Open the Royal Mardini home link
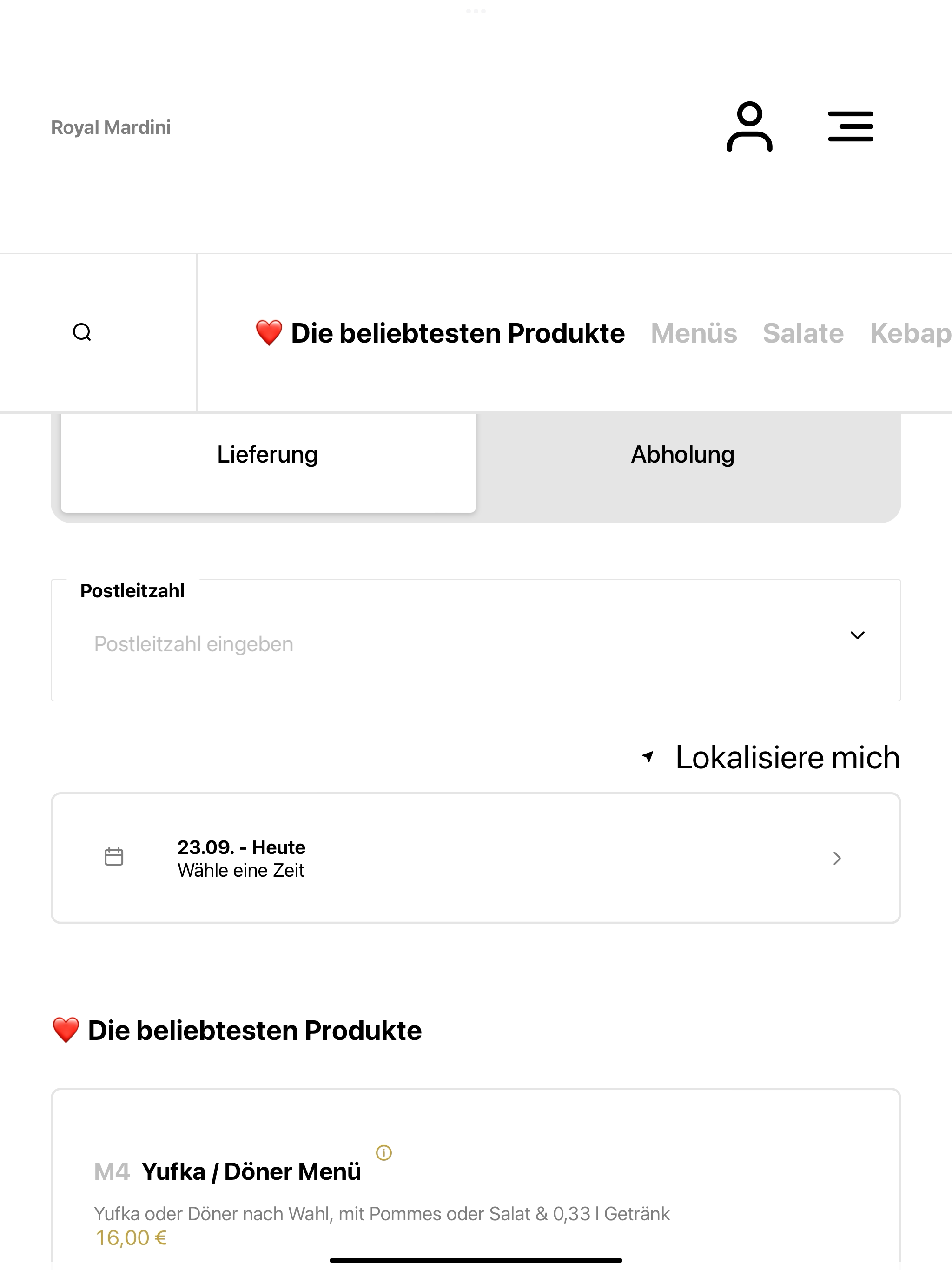 [x=111, y=127]
